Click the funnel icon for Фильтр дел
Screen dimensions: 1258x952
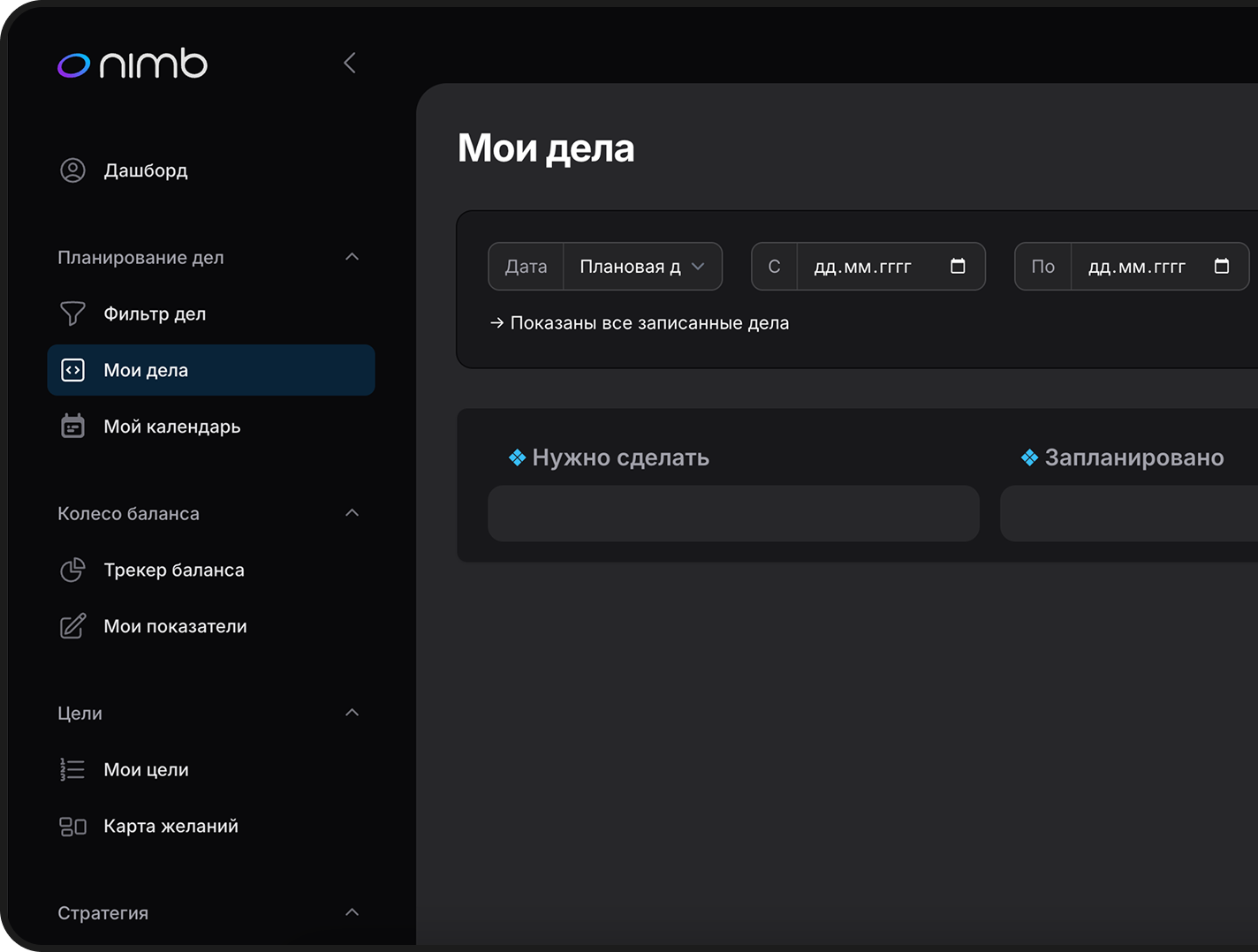pos(72,314)
